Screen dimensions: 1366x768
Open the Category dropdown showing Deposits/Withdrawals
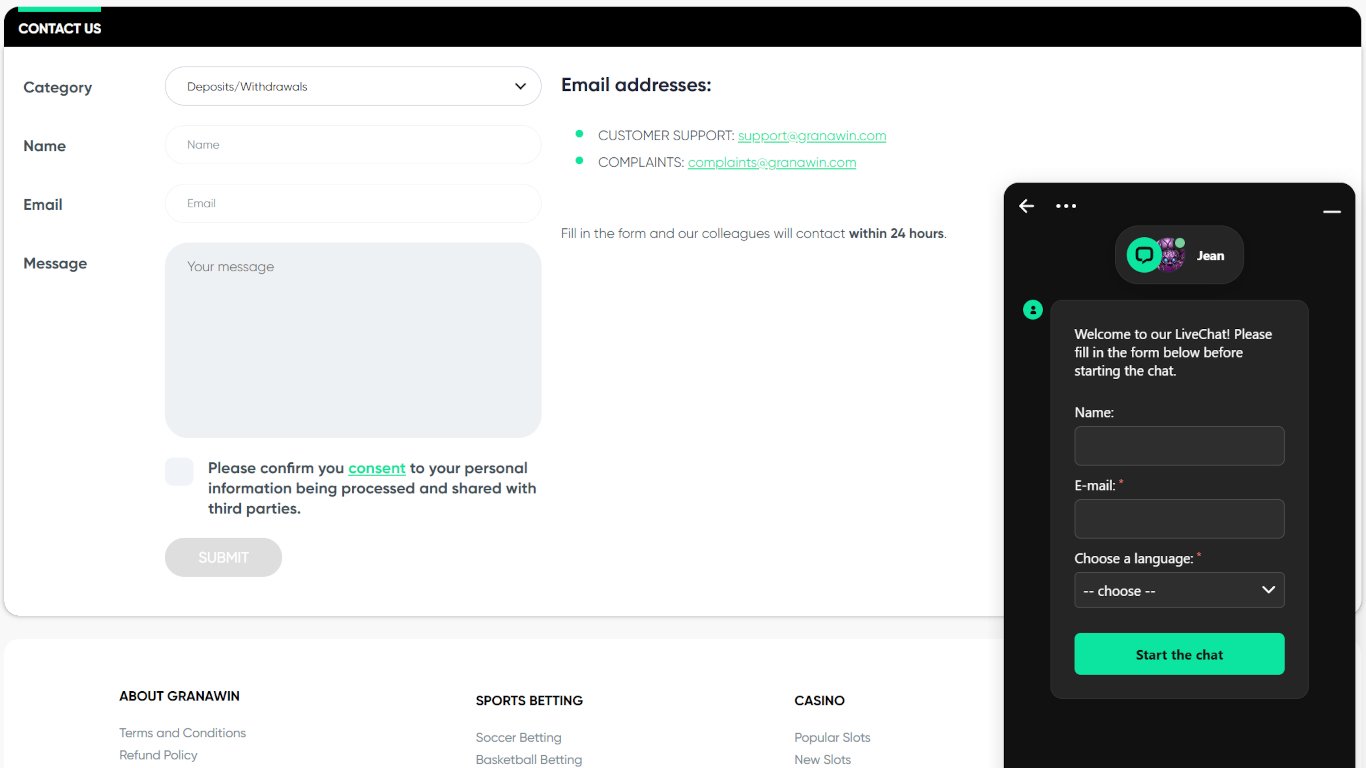pyautogui.click(x=353, y=86)
